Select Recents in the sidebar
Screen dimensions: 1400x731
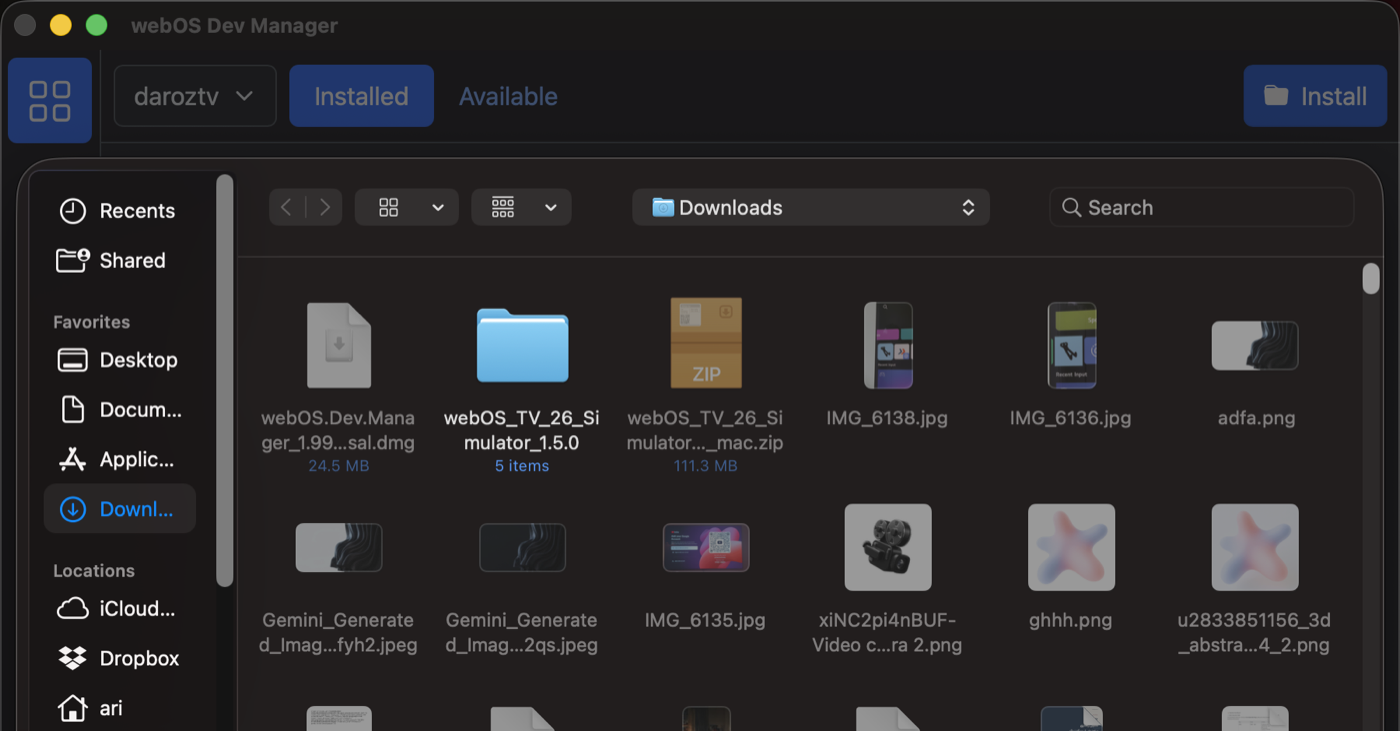120,211
